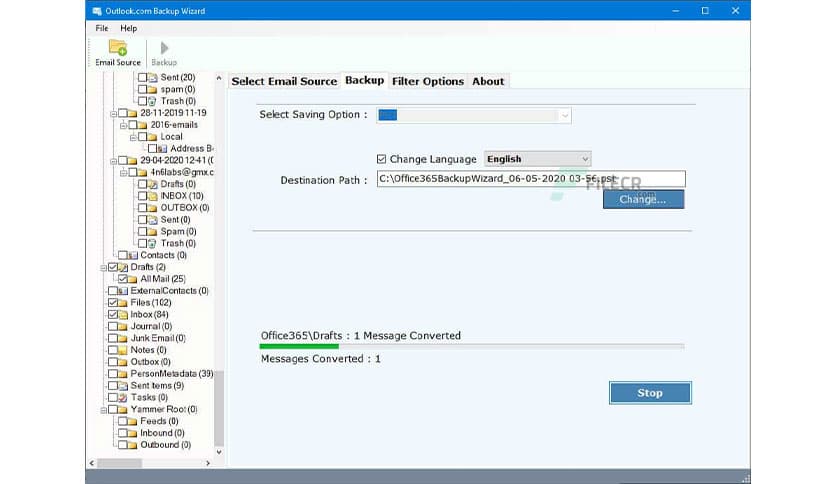Collapse the Local folder node
Screen dimensions: 836x484
(x=133, y=137)
